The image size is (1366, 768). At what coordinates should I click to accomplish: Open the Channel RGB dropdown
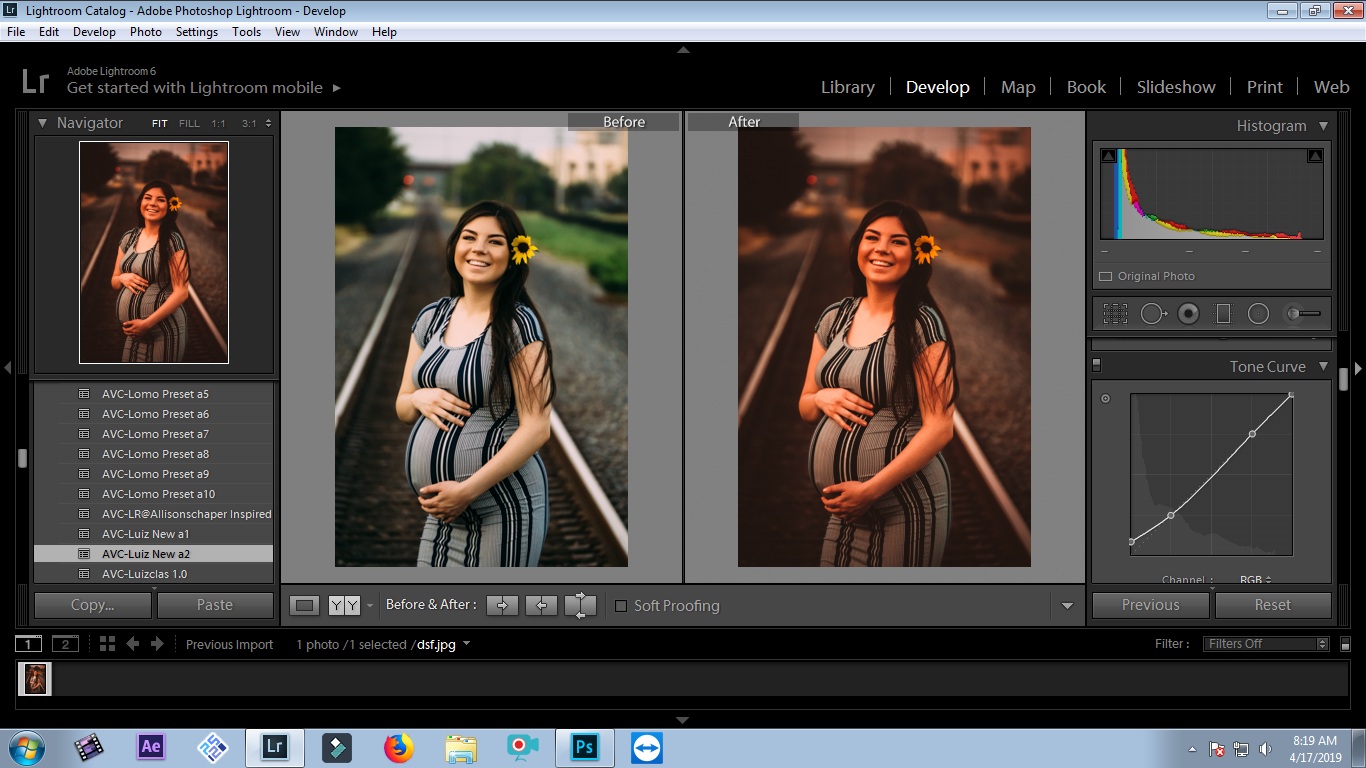[x=1256, y=580]
